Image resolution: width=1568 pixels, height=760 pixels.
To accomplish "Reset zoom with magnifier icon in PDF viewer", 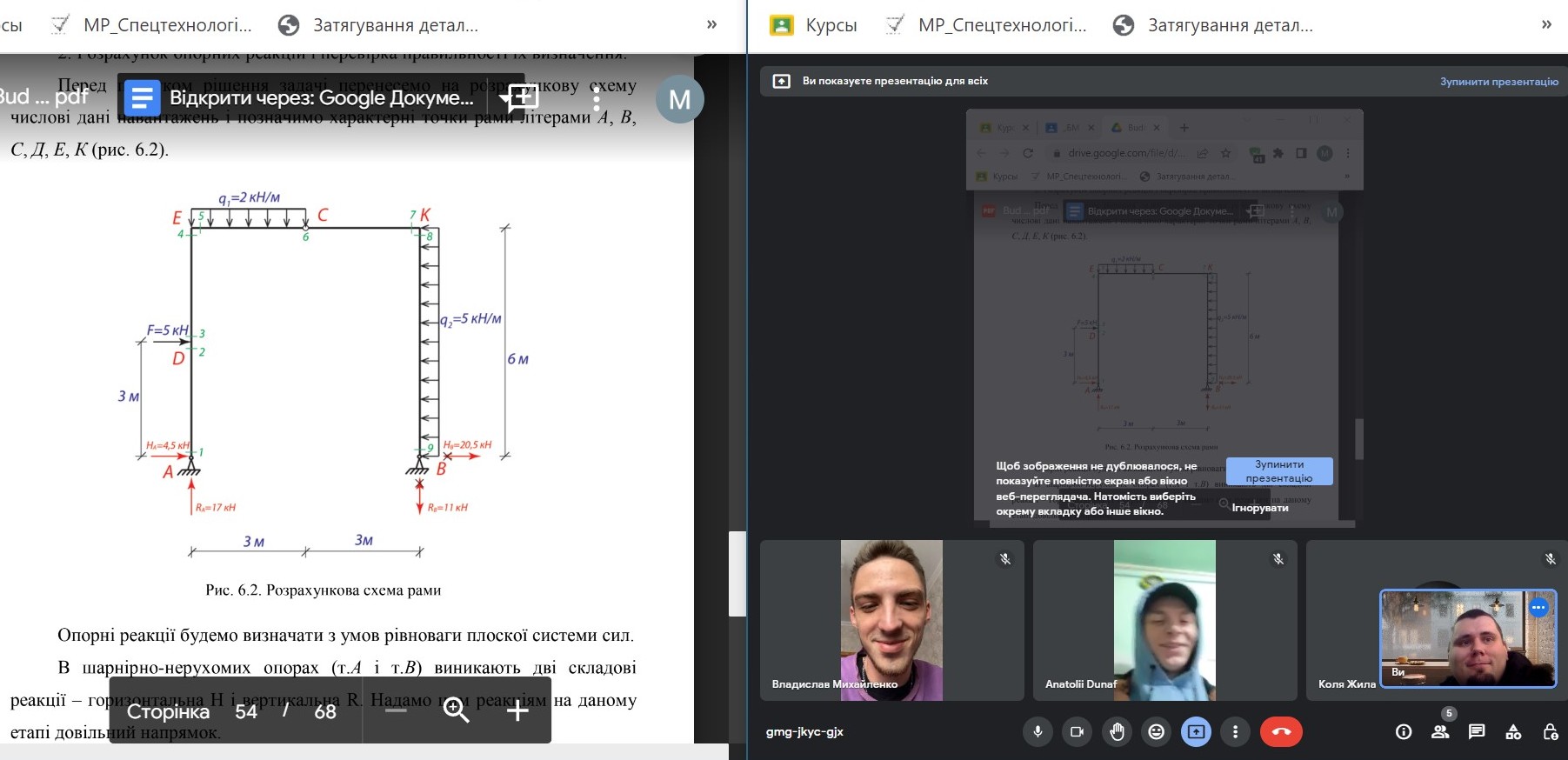I will point(456,711).
